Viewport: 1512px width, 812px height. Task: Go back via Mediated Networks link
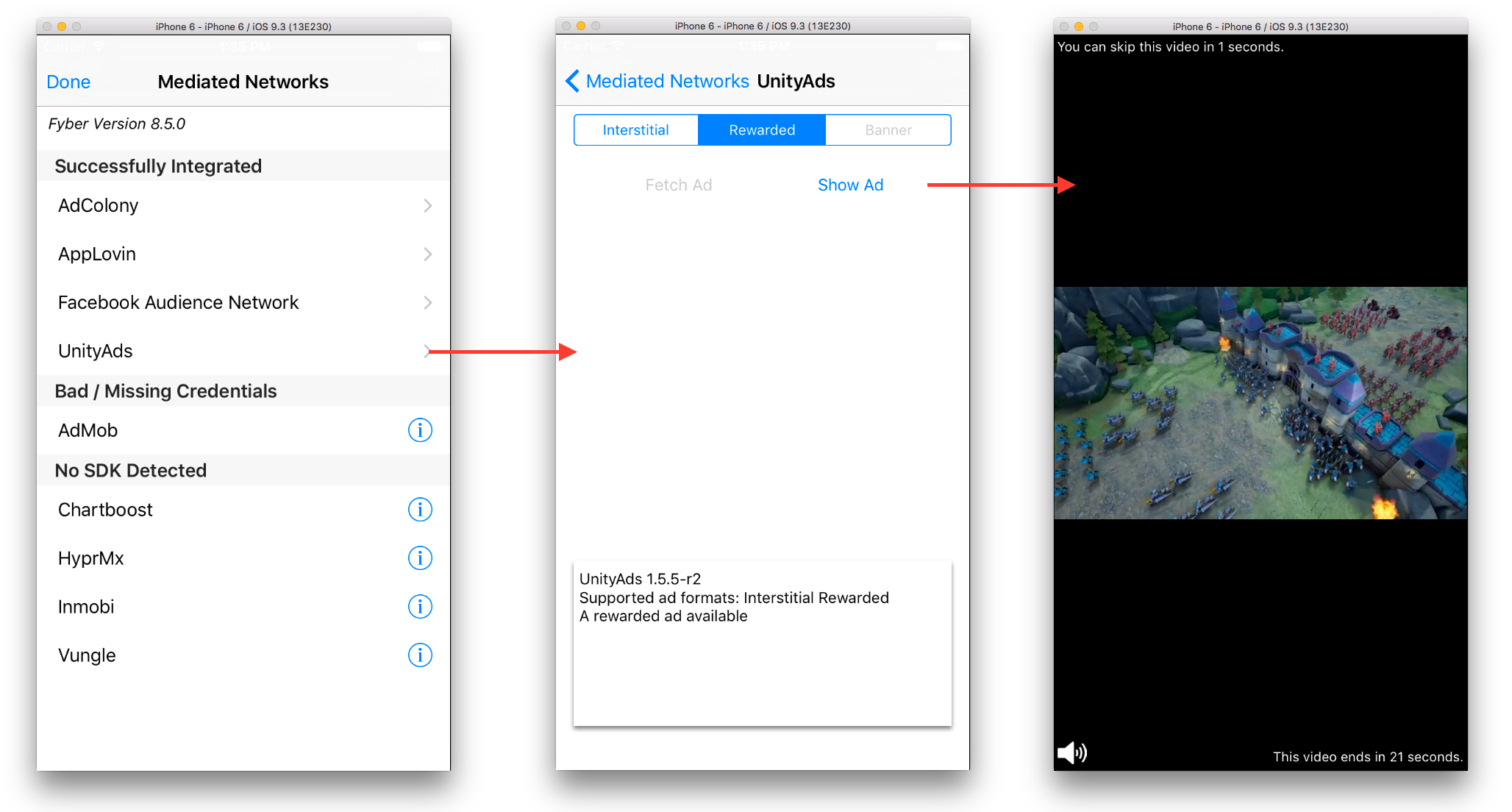[x=667, y=81]
